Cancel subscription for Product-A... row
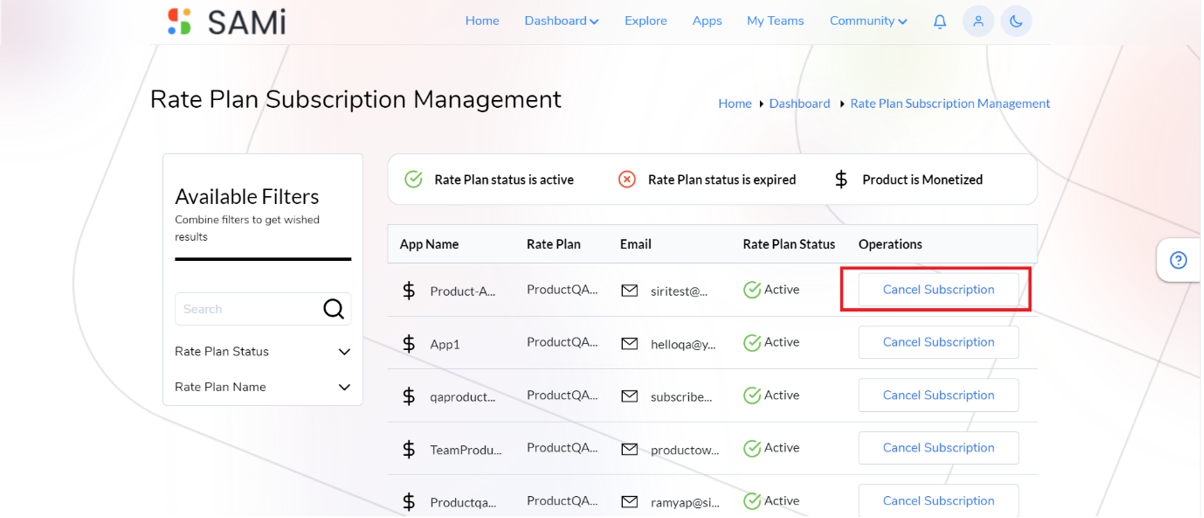Viewport: 1204px width, 518px height. pyautogui.click(x=938, y=290)
